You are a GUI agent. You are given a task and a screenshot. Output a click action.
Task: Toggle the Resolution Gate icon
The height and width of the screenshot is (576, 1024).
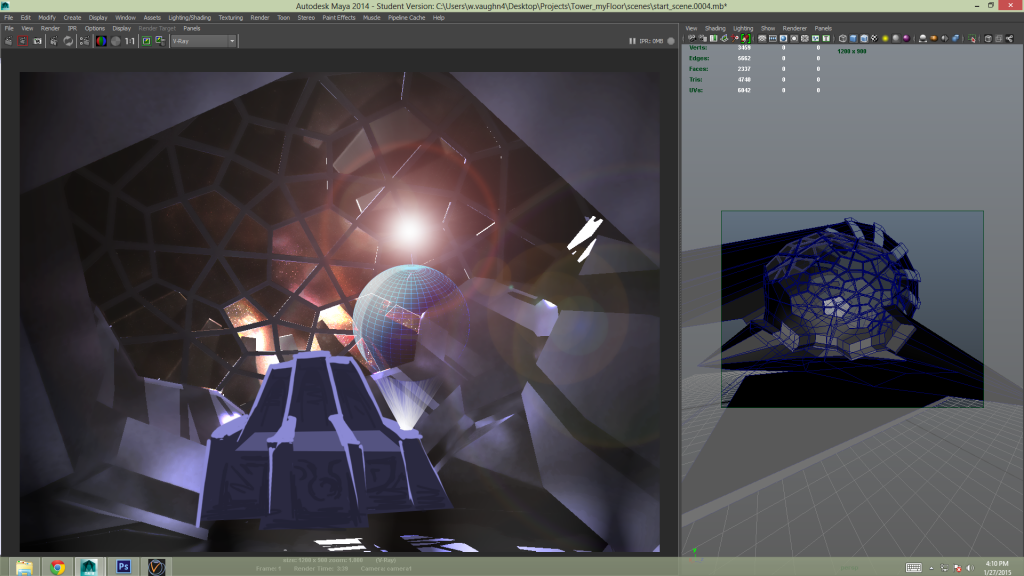coord(783,39)
